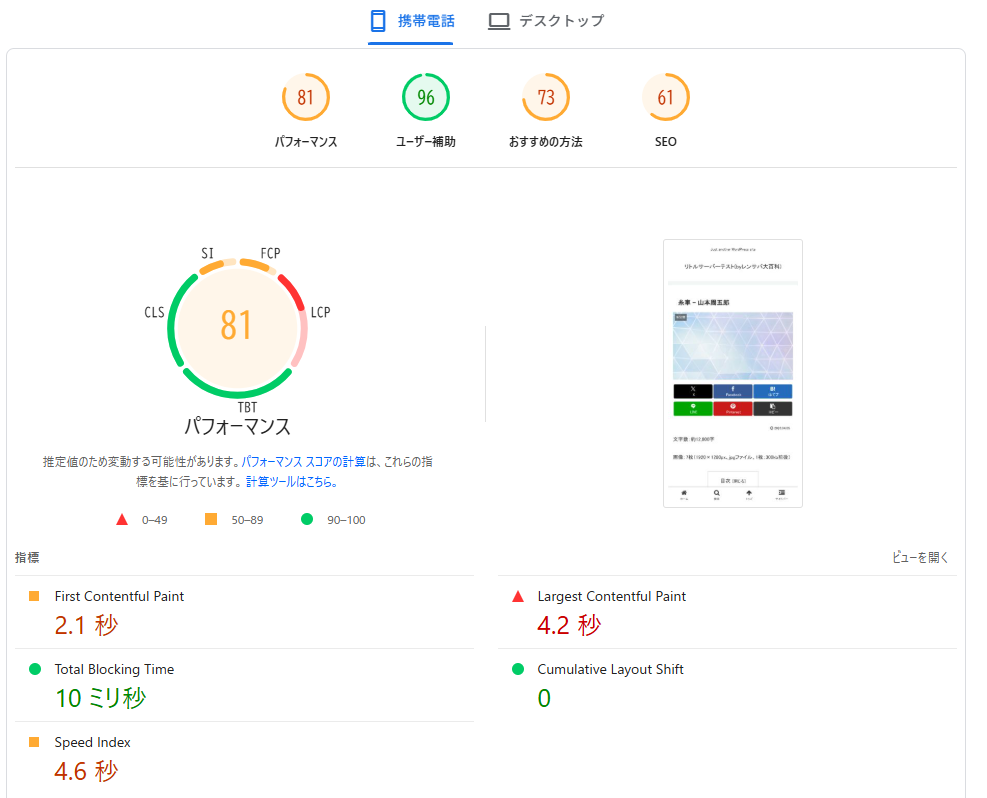Click the 指標 section heading
Viewport: 987px width, 798px height.
coord(27,558)
